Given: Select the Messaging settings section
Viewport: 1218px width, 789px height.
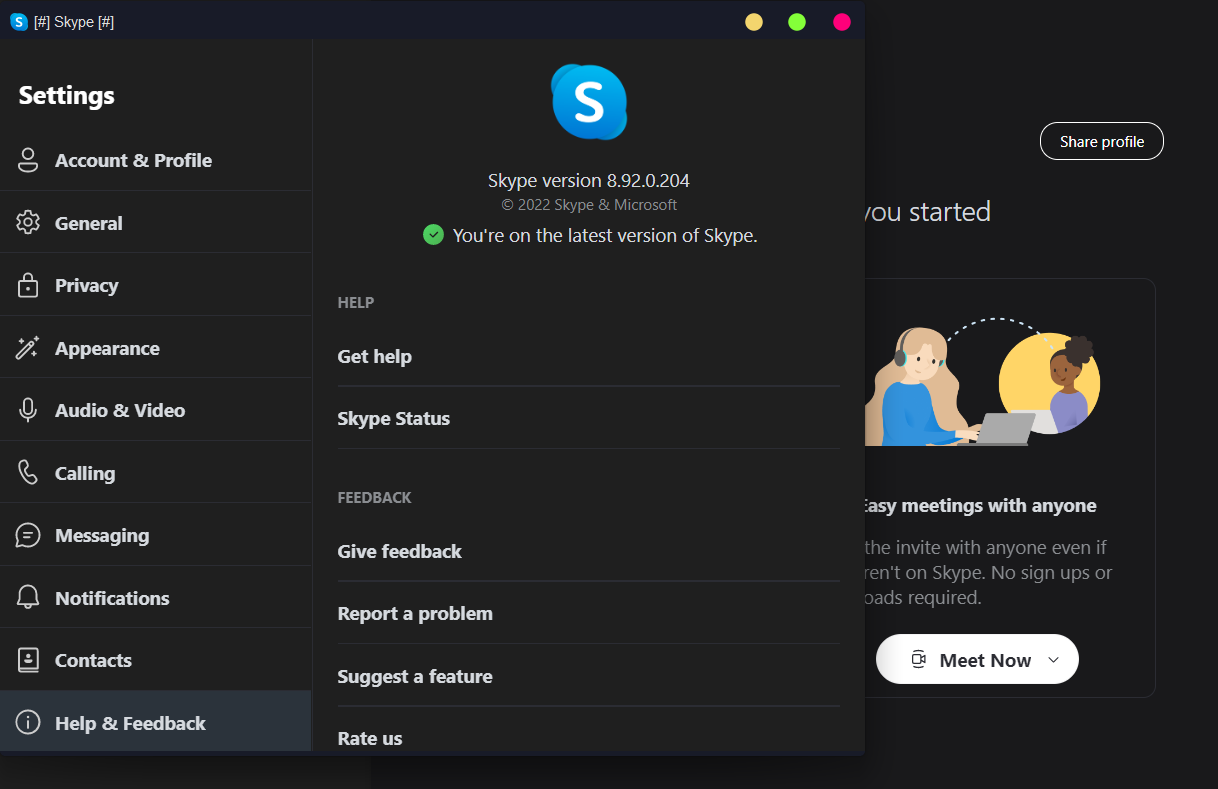Looking at the screenshot, I should point(156,535).
